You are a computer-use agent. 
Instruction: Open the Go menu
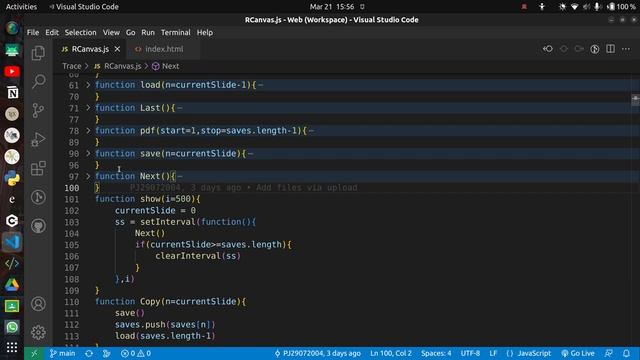pyautogui.click(x=131, y=32)
